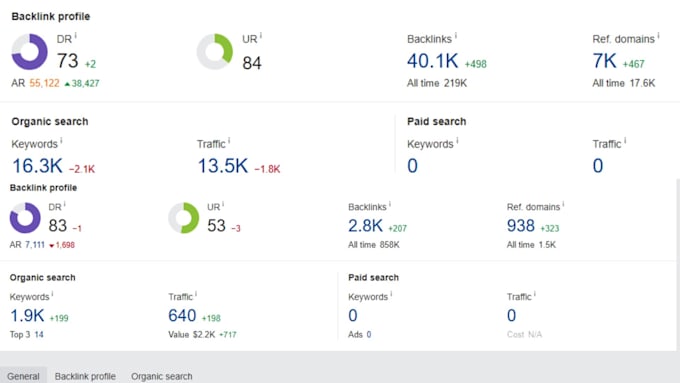The height and width of the screenshot is (383, 680).
Task: Click the purple DR donut chart for 73
Action: pos(29,52)
